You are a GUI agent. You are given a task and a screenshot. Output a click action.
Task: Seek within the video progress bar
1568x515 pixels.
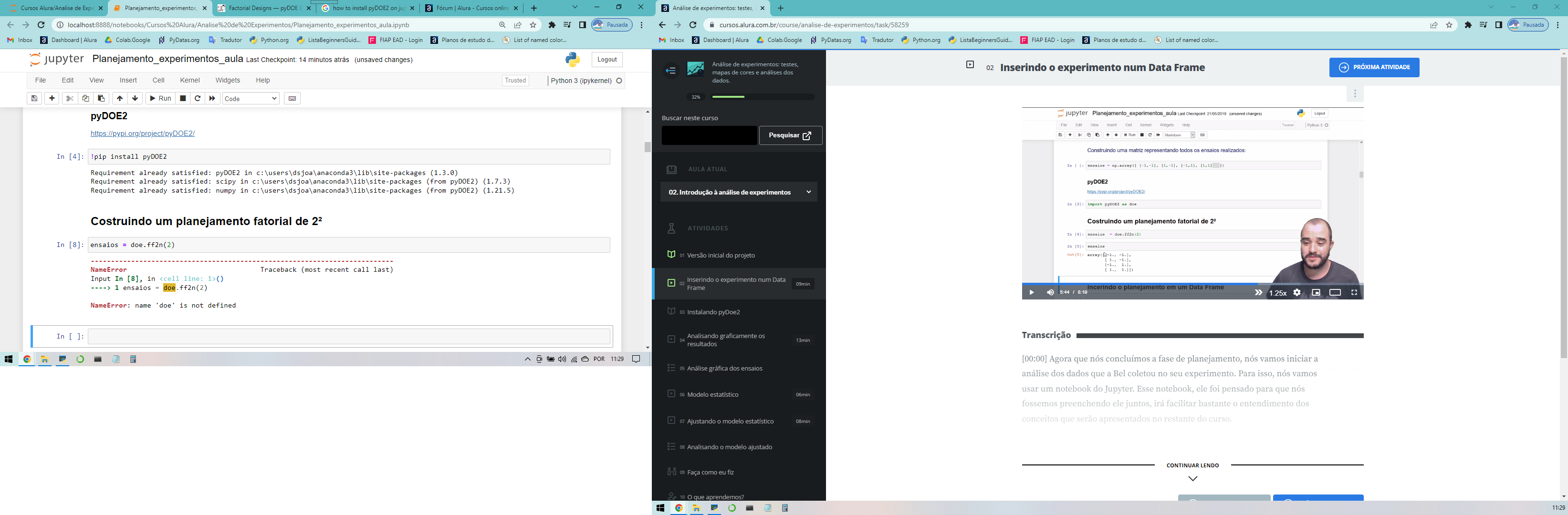click(x=1192, y=284)
